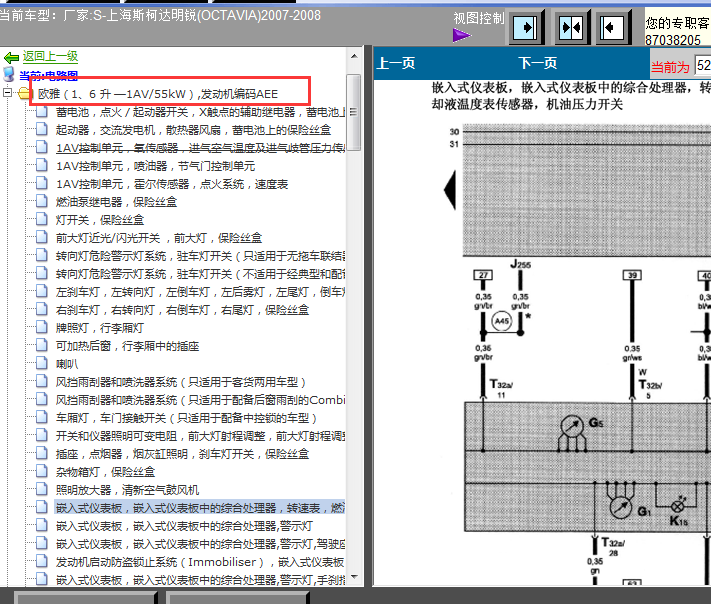Click the view control show-left-panel arrow button
Viewport: 711px width, 604px height.
pos(612,28)
